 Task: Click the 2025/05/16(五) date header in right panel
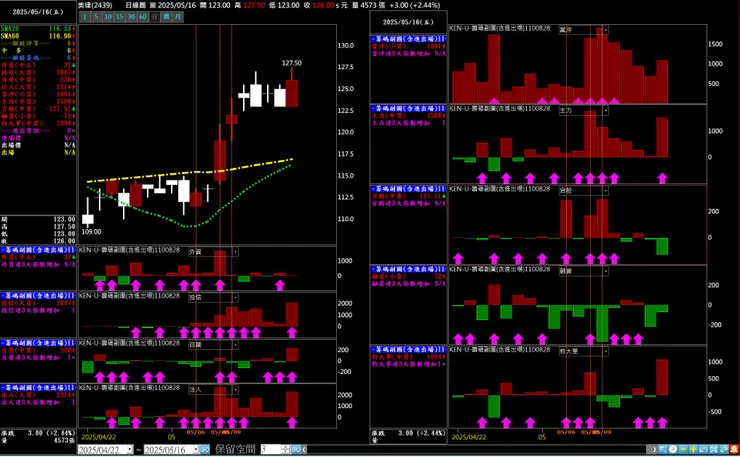(x=408, y=22)
